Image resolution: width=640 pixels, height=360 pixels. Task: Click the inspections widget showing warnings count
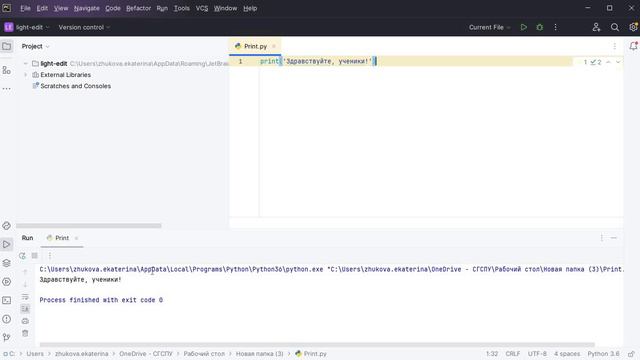click(x=592, y=62)
